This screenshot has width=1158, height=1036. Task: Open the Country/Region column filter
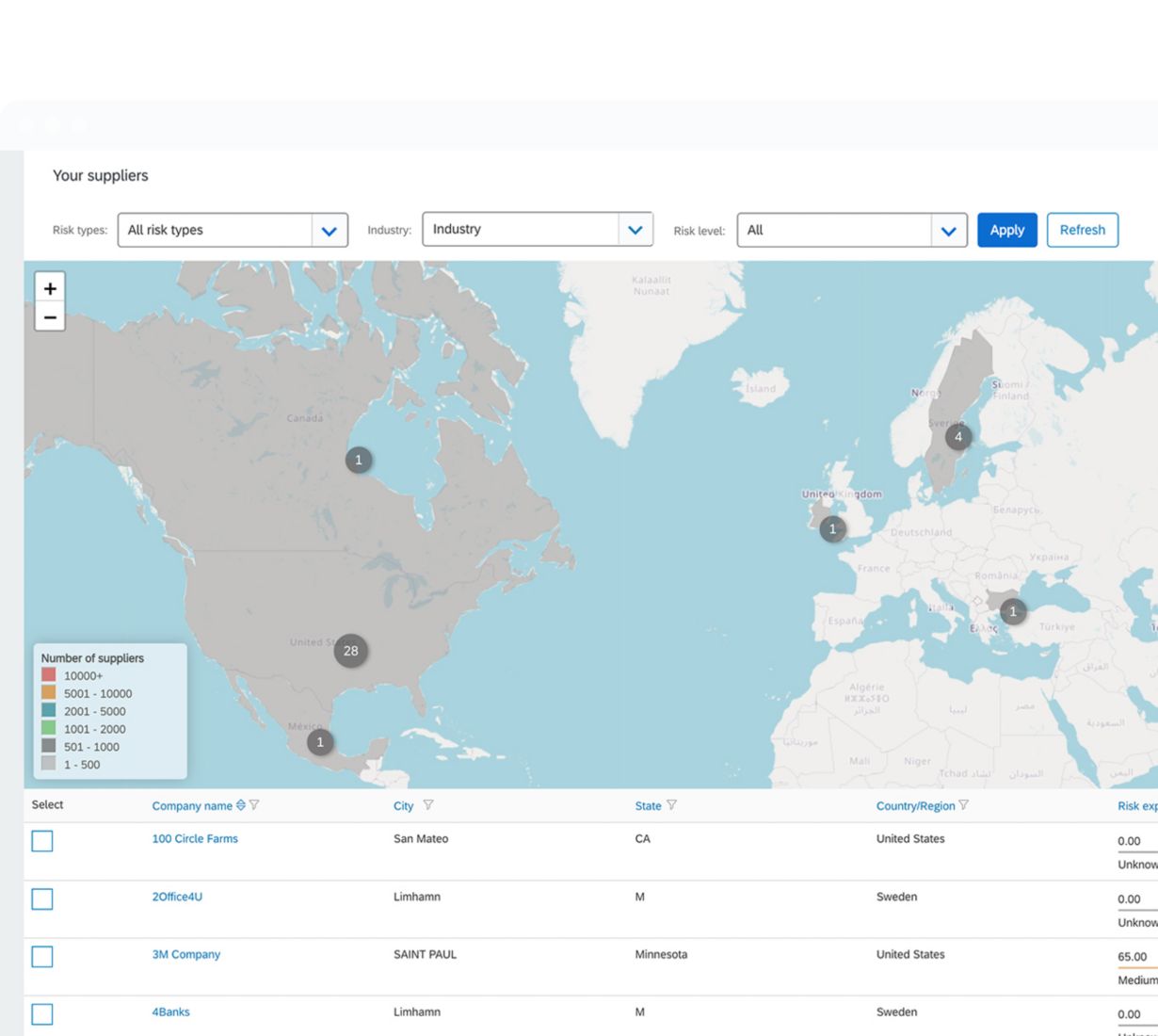(963, 805)
